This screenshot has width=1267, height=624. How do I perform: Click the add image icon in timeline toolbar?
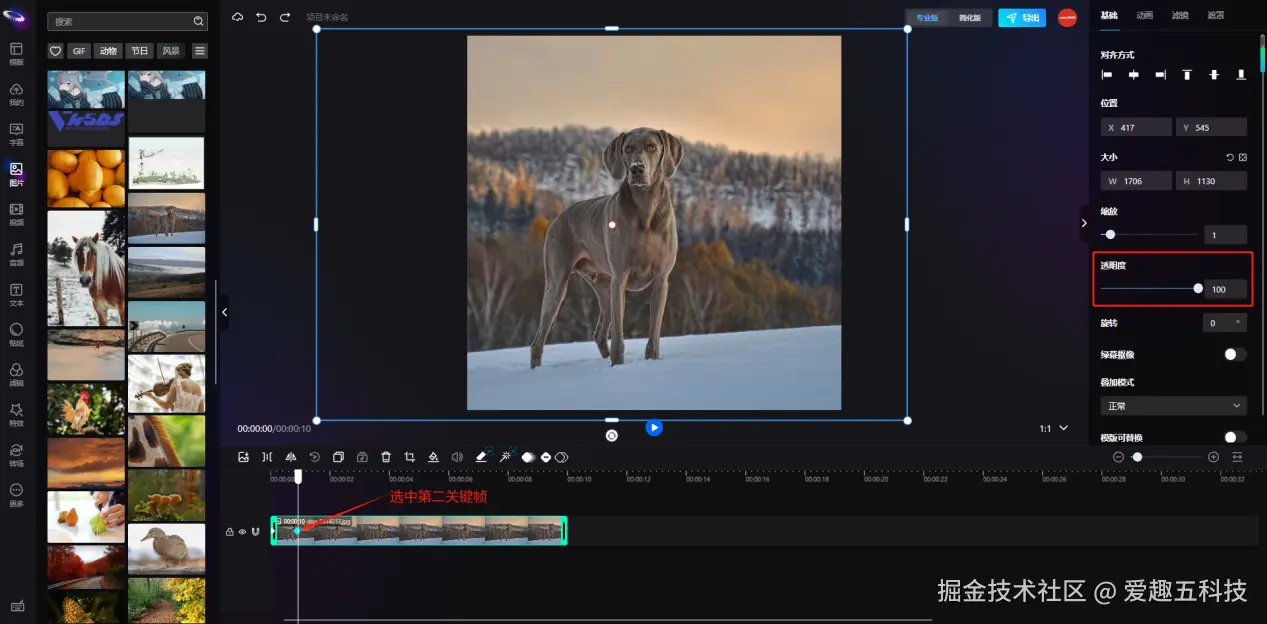coord(243,457)
